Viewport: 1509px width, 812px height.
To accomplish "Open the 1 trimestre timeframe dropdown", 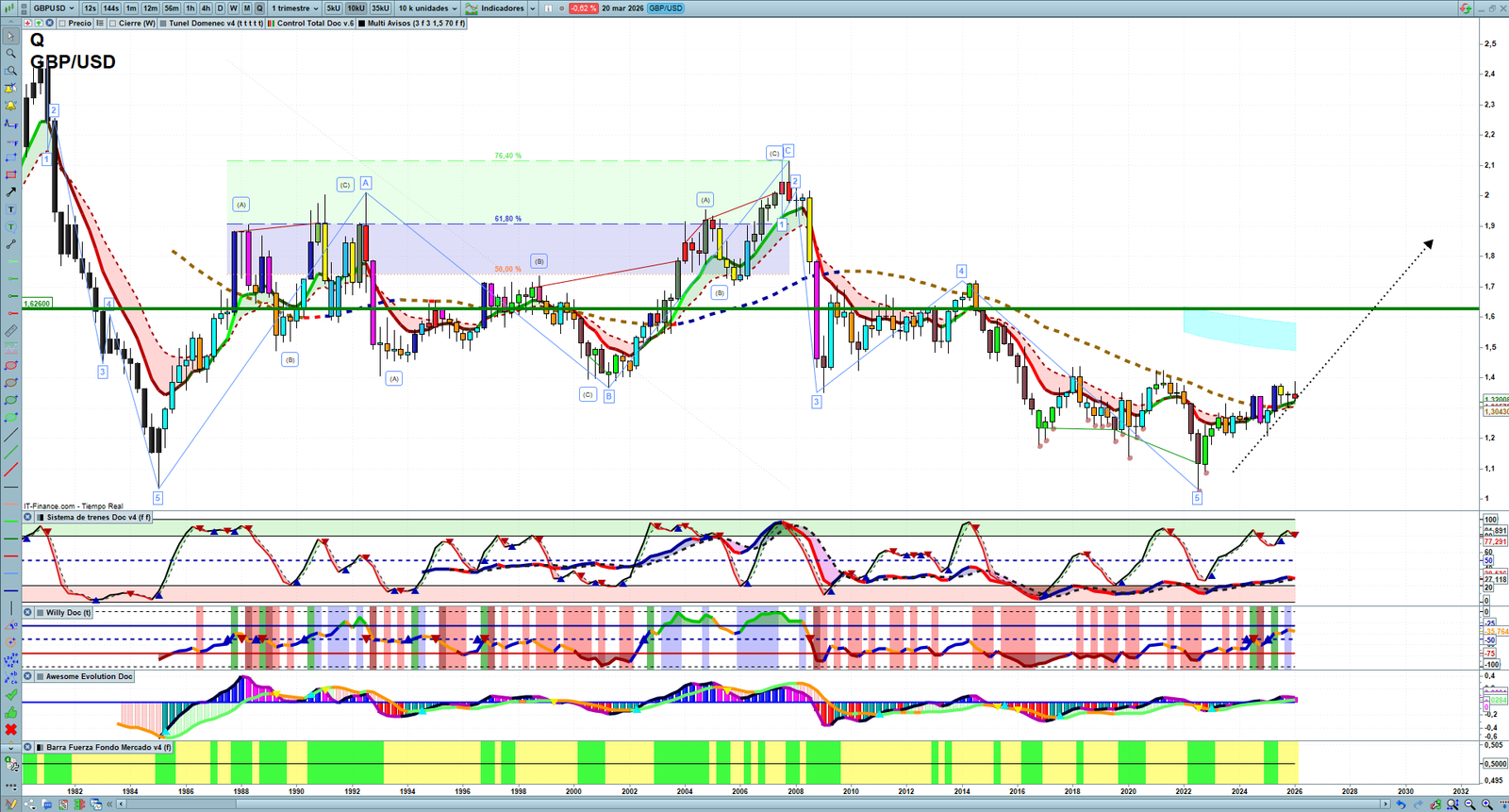I will click(x=295, y=8).
